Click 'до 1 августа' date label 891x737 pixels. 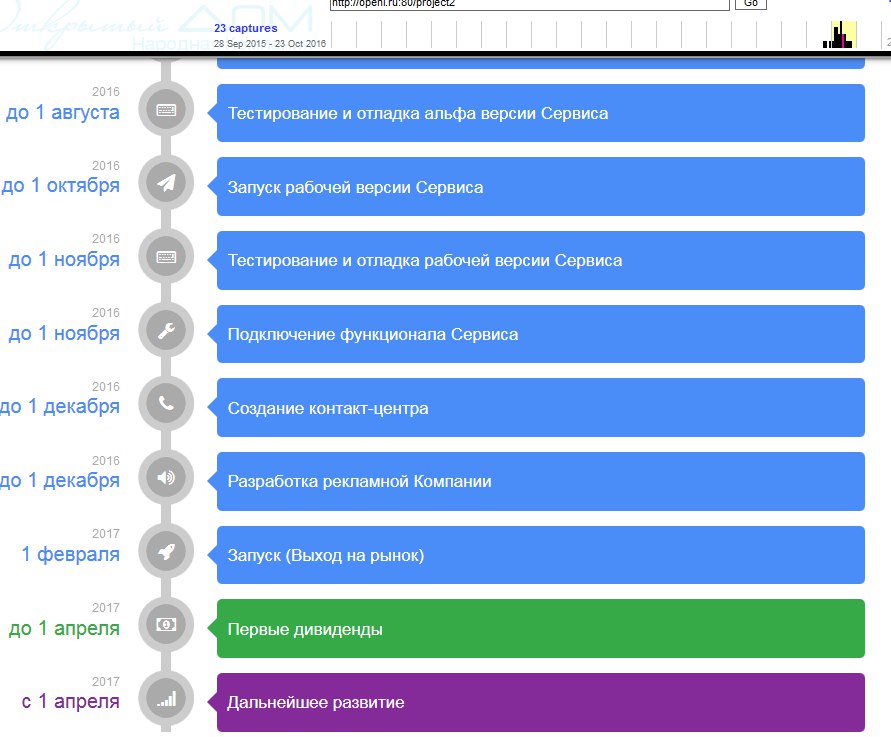point(63,113)
